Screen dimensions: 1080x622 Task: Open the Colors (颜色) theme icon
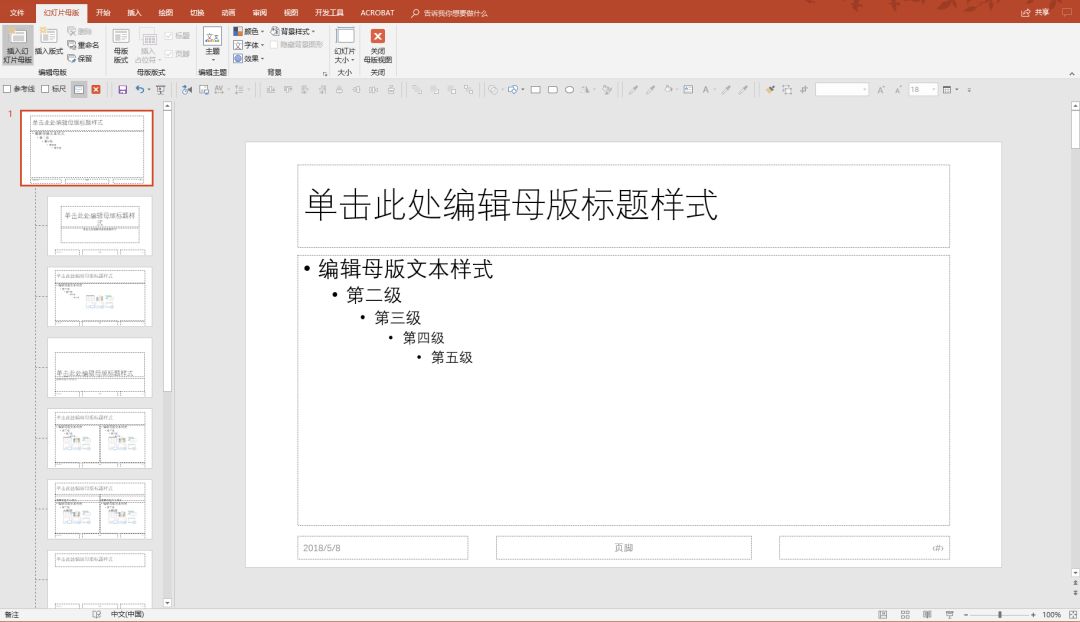pyautogui.click(x=243, y=31)
